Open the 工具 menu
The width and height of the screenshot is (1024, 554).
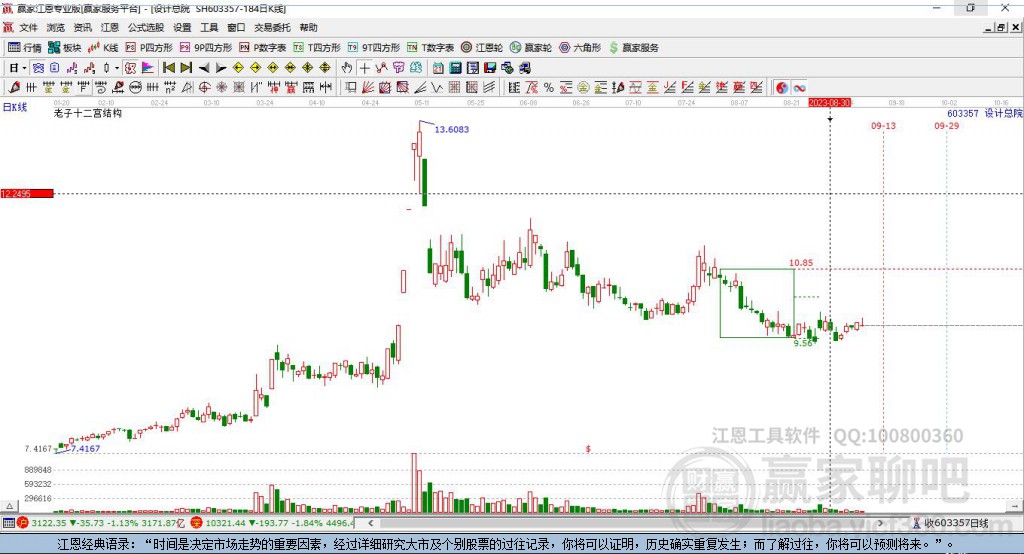(209, 27)
